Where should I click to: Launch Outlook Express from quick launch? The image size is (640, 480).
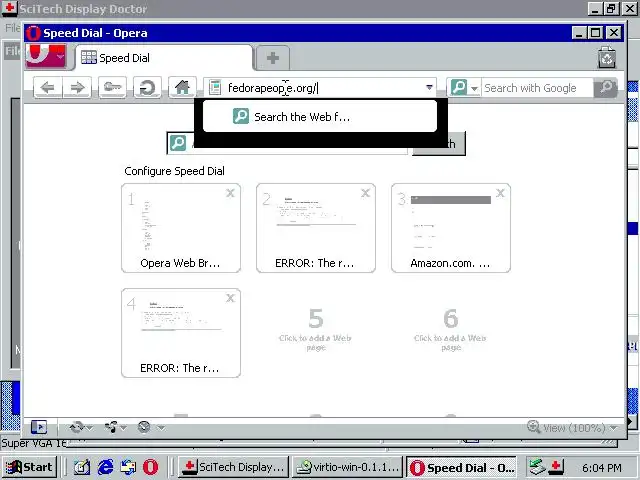128,467
